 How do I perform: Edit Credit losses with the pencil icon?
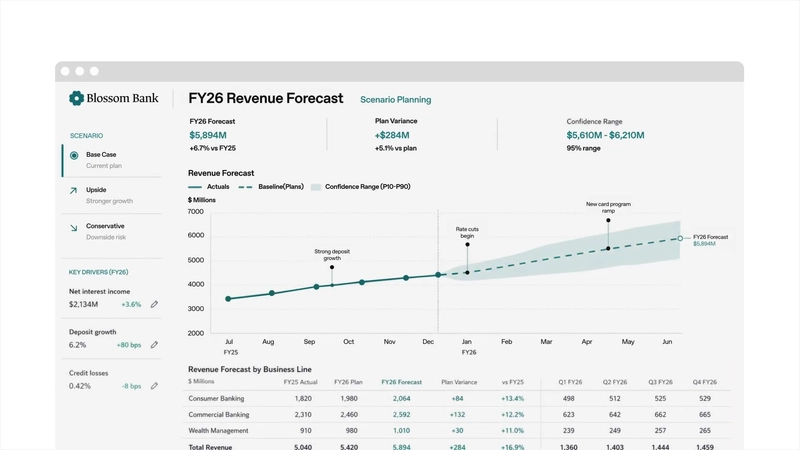[x=154, y=386]
